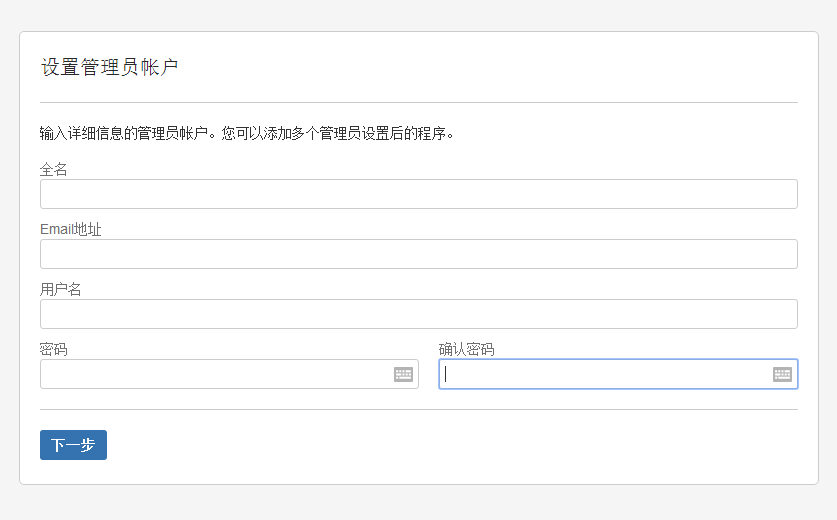Focus the 全名 input field

(418, 194)
